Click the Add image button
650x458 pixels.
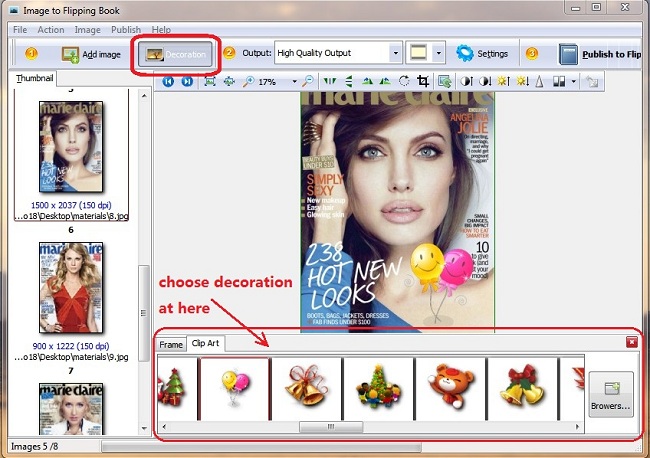(91, 54)
